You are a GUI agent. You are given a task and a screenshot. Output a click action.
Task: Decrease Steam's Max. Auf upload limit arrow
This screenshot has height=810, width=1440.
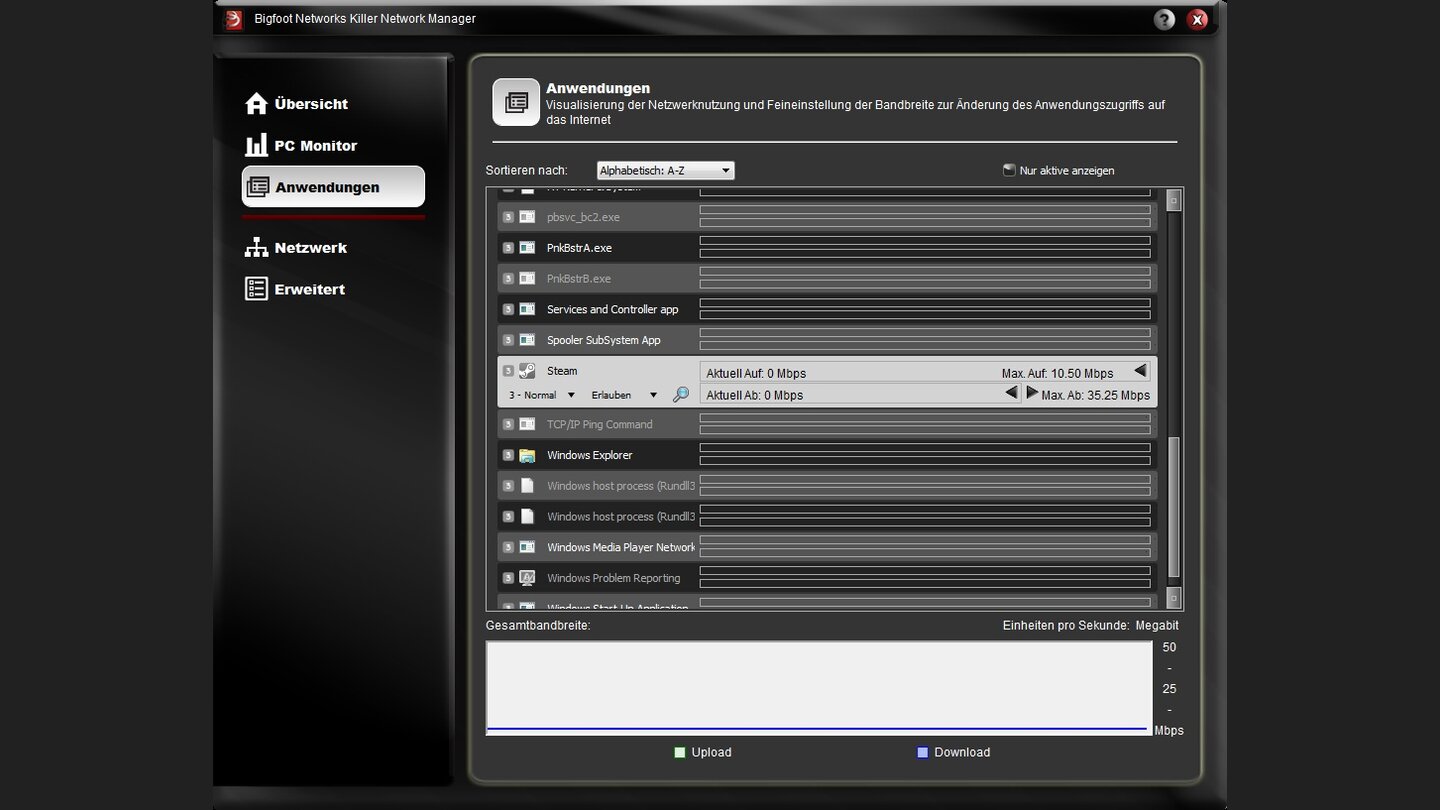1140,371
